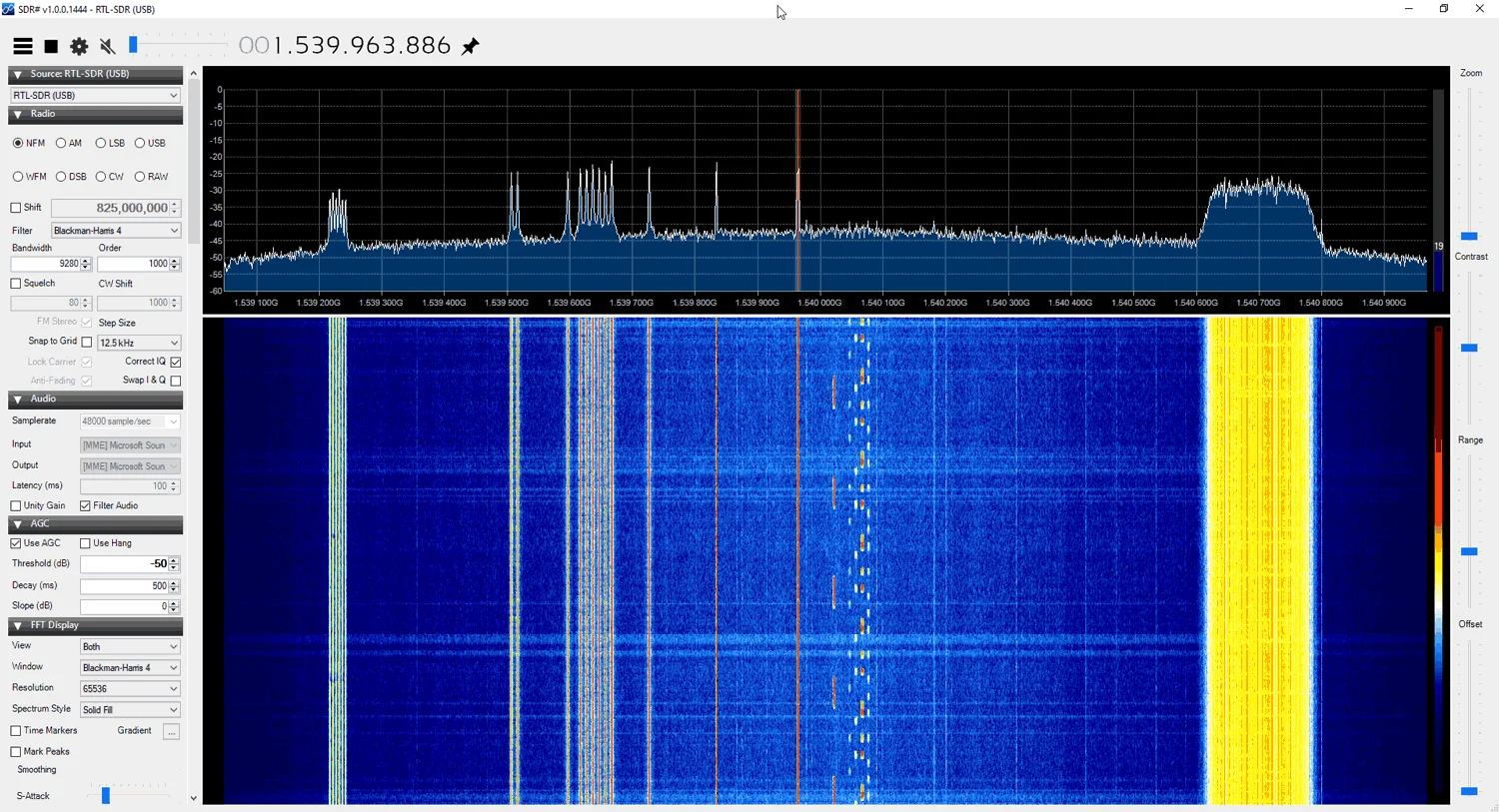Click the Stop (square) playback icon
The width and height of the screenshot is (1499, 812).
point(50,46)
